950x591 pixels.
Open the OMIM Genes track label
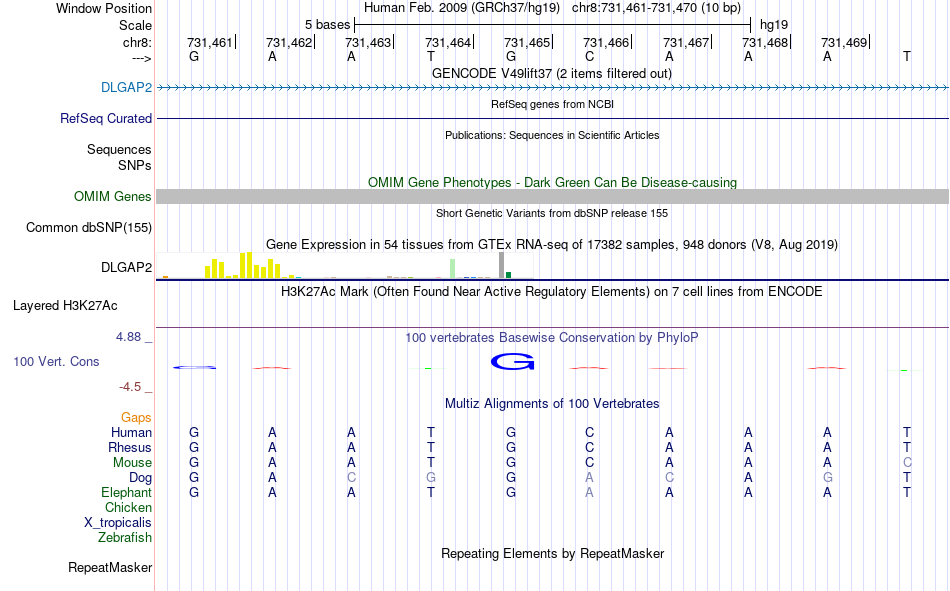point(112,196)
